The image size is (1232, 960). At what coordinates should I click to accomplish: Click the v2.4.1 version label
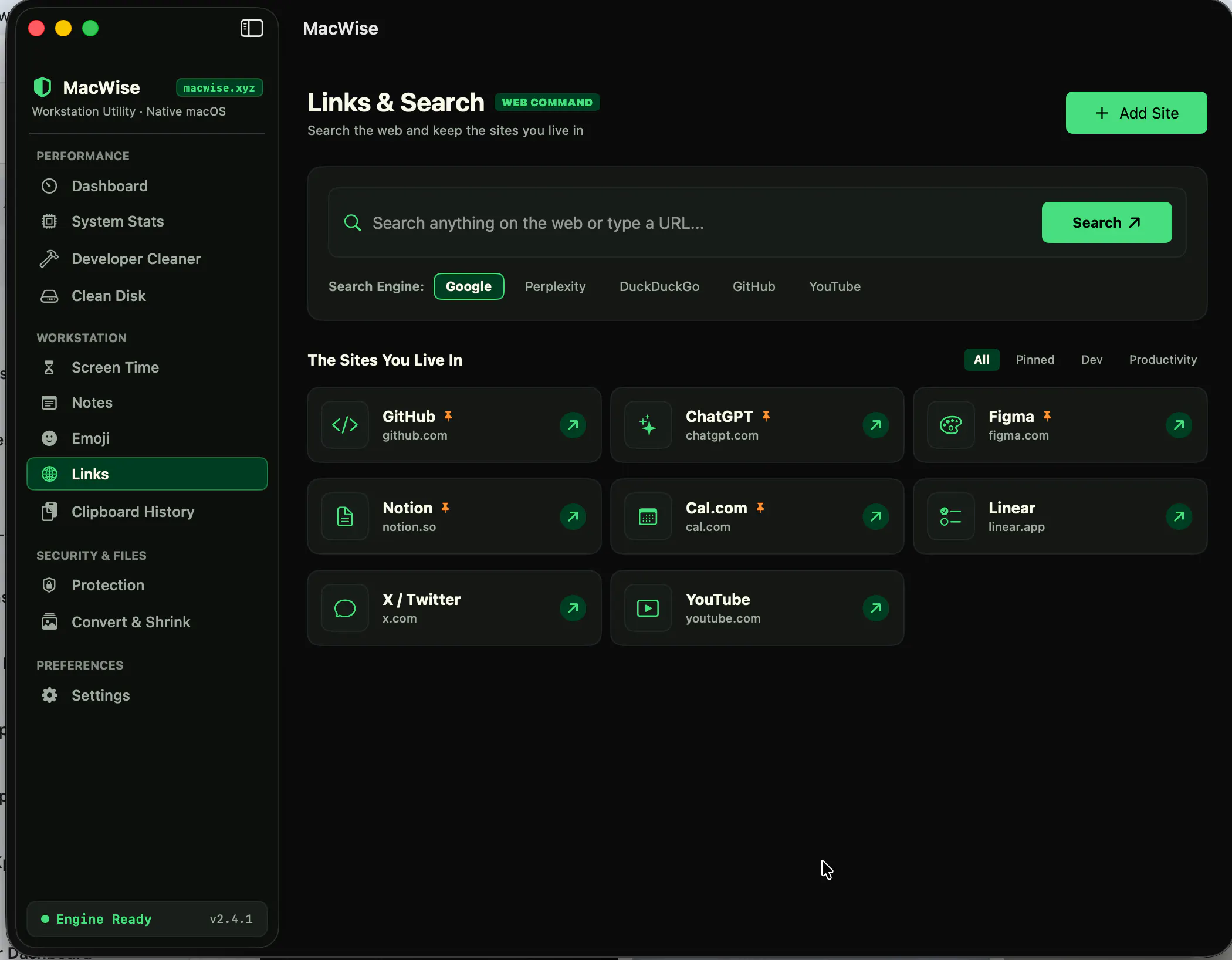[231, 919]
